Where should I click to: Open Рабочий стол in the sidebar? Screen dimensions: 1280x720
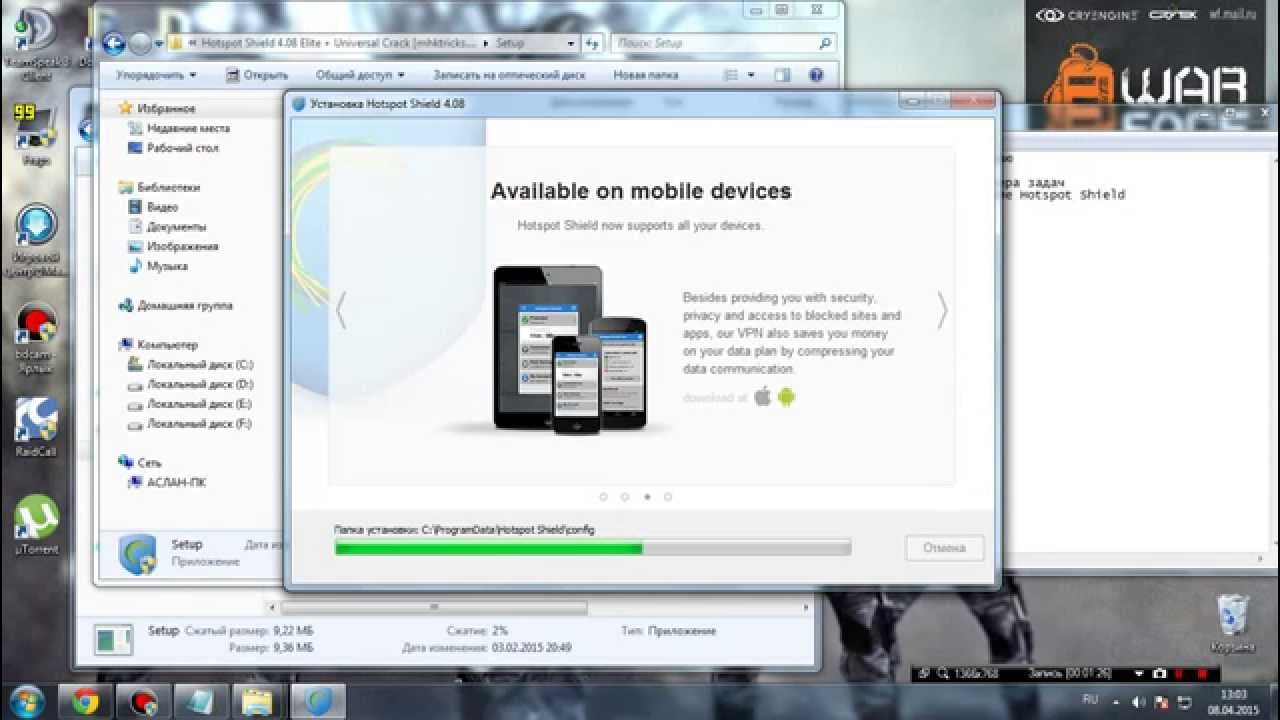[174, 148]
